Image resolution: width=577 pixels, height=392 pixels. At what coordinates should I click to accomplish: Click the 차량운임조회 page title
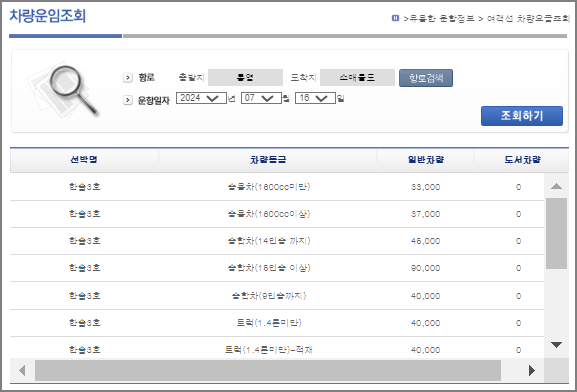[47, 16]
